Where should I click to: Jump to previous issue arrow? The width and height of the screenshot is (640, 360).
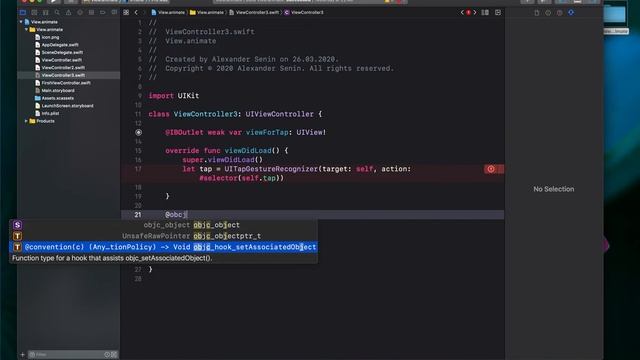tap(462, 13)
